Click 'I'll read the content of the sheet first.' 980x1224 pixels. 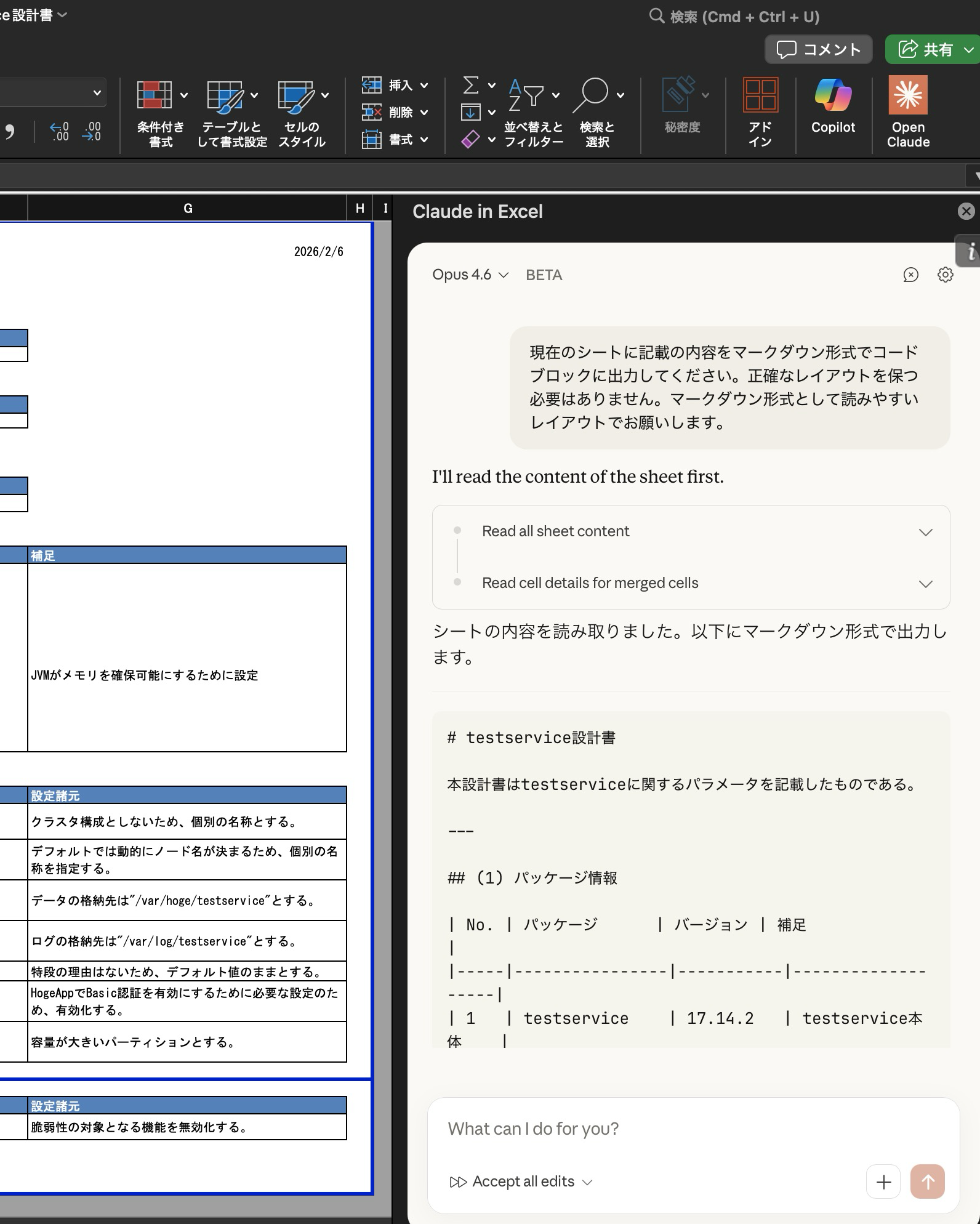(x=577, y=477)
